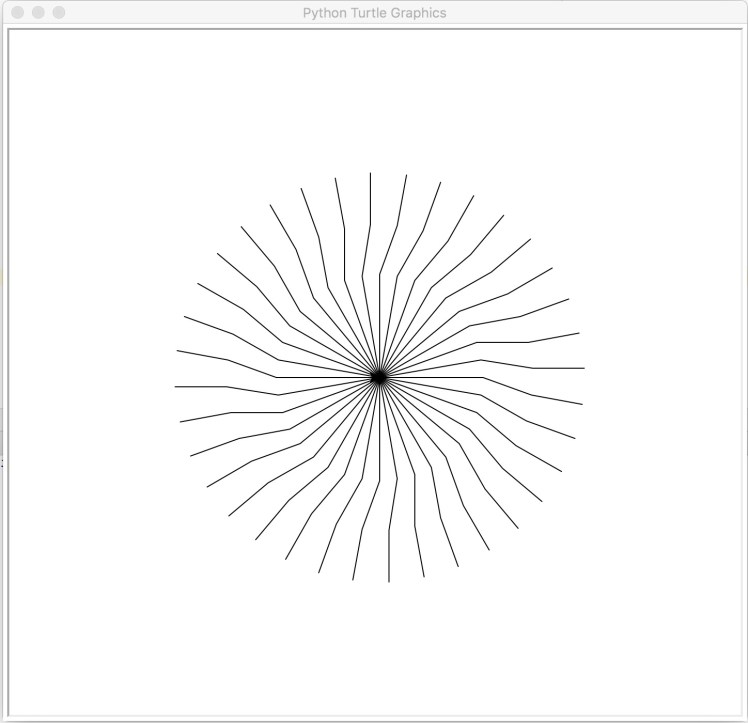Screen dimensions: 748x723
Task: Click title bar between zoom button and title
Action: (x=180, y=13)
